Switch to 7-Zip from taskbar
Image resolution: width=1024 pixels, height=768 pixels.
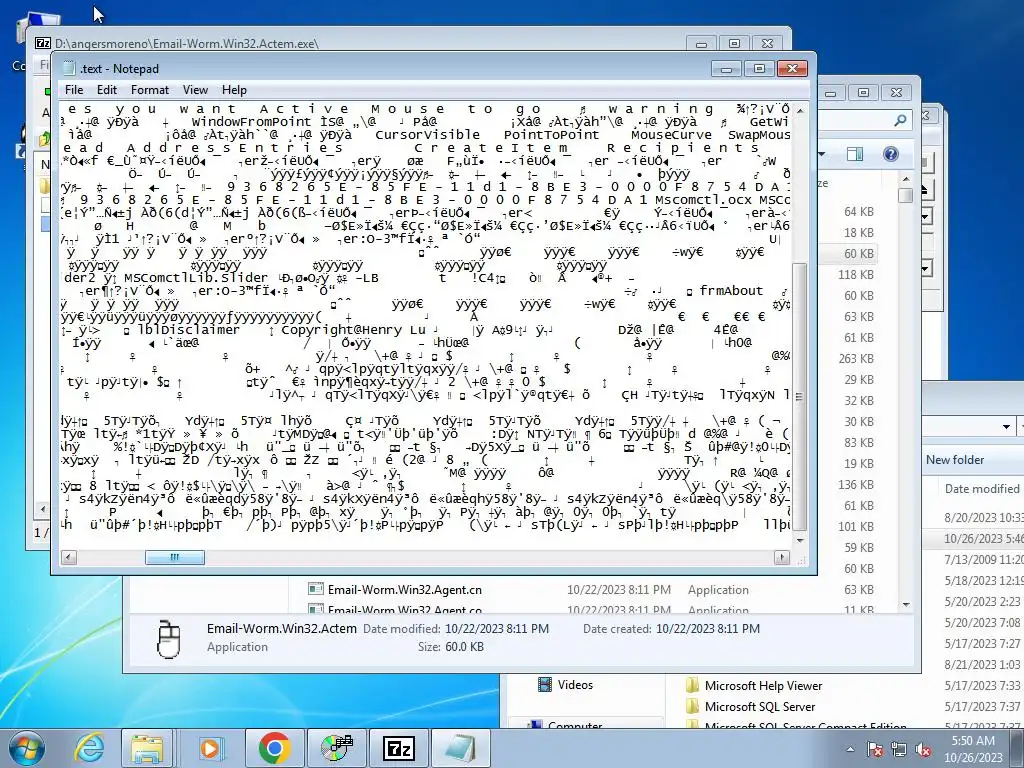click(x=398, y=748)
